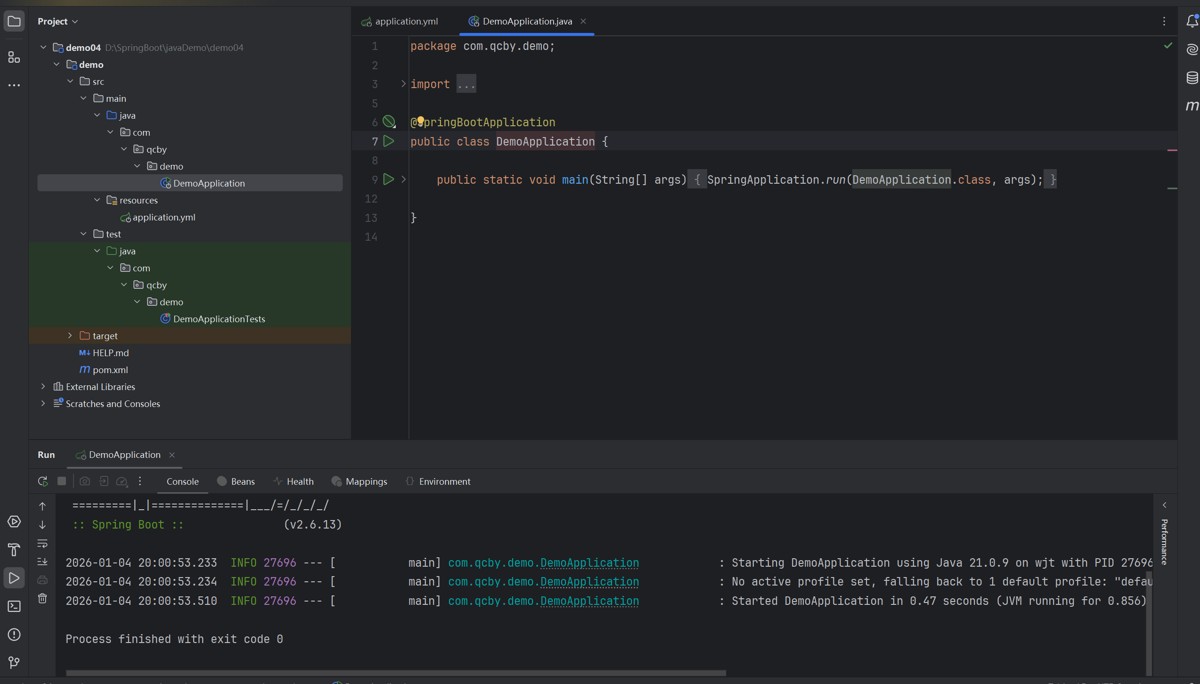1200x684 pixels.
Task: Toggle soft-wrap in the console
Action: (42, 543)
